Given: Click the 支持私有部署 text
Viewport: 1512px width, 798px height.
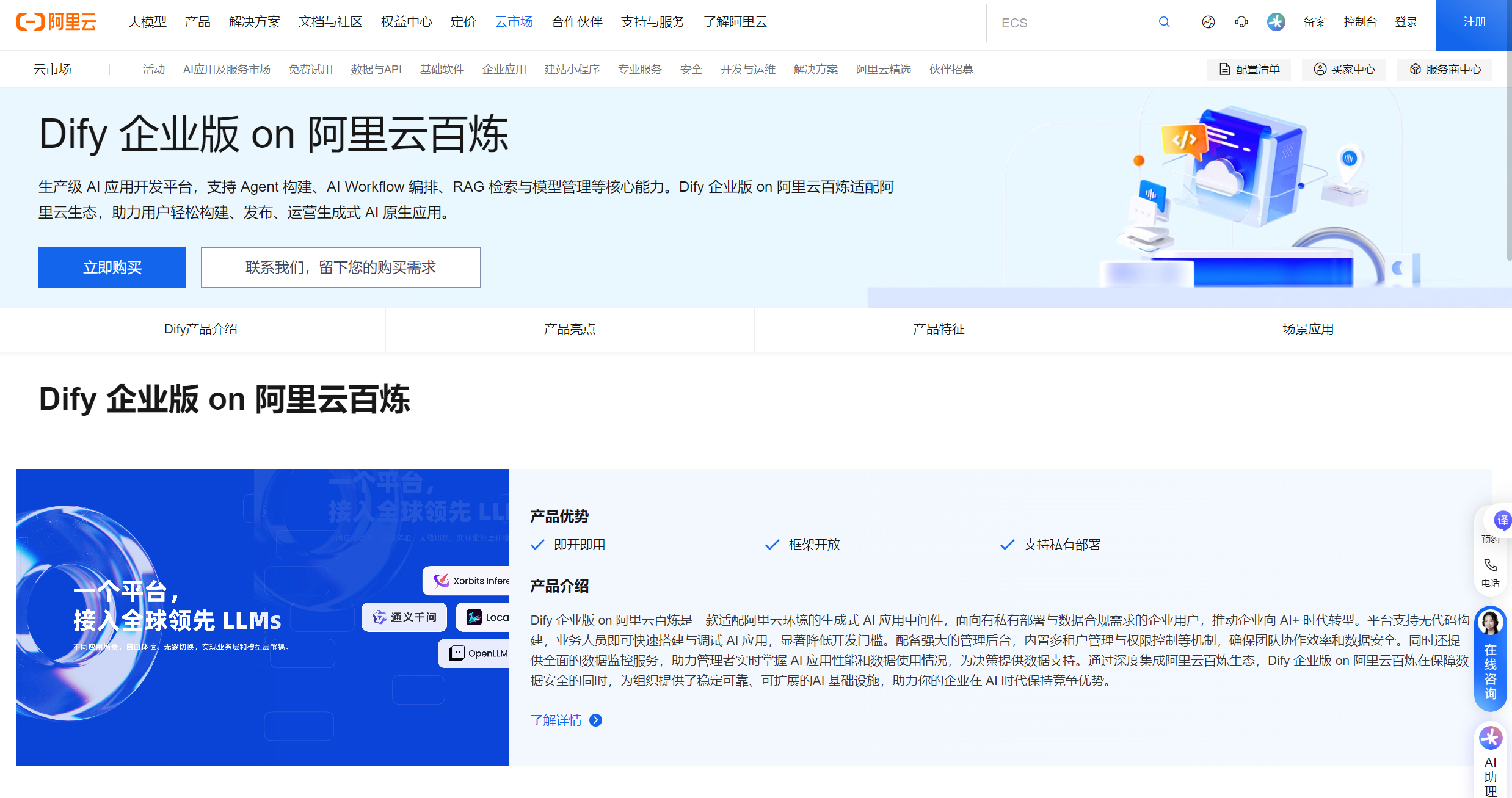Looking at the screenshot, I should (x=1062, y=545).
